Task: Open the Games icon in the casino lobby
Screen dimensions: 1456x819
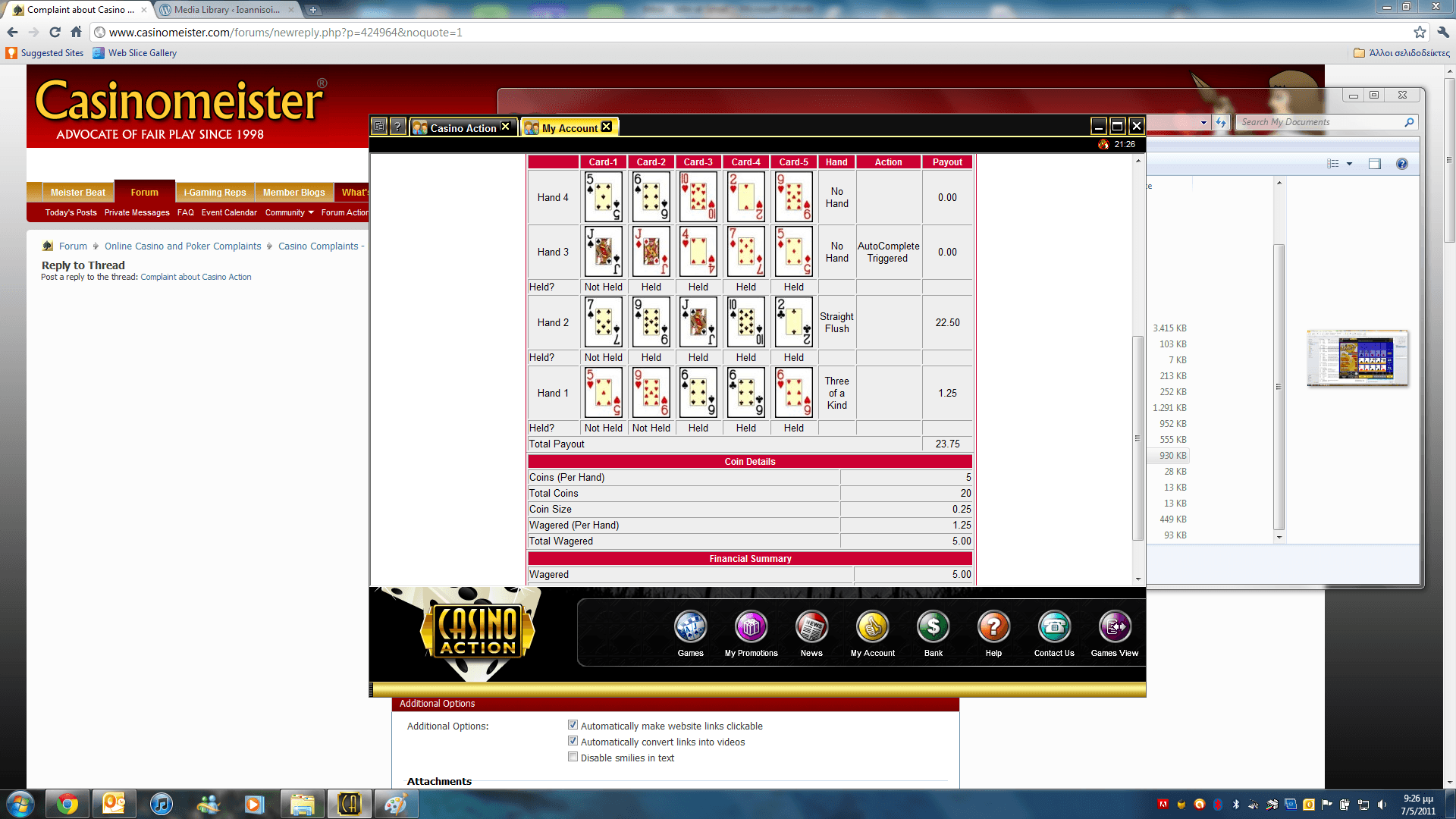Action: click(690, 627)
